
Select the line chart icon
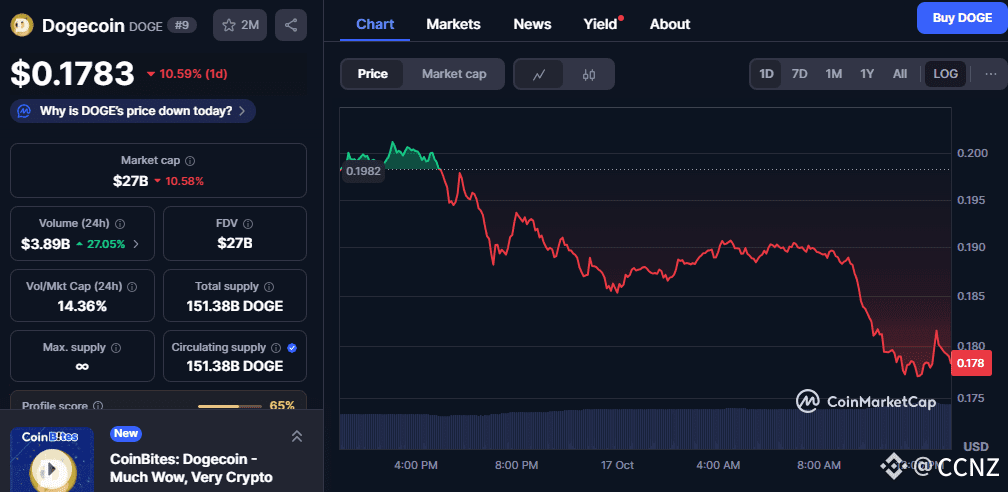point(539,74)
